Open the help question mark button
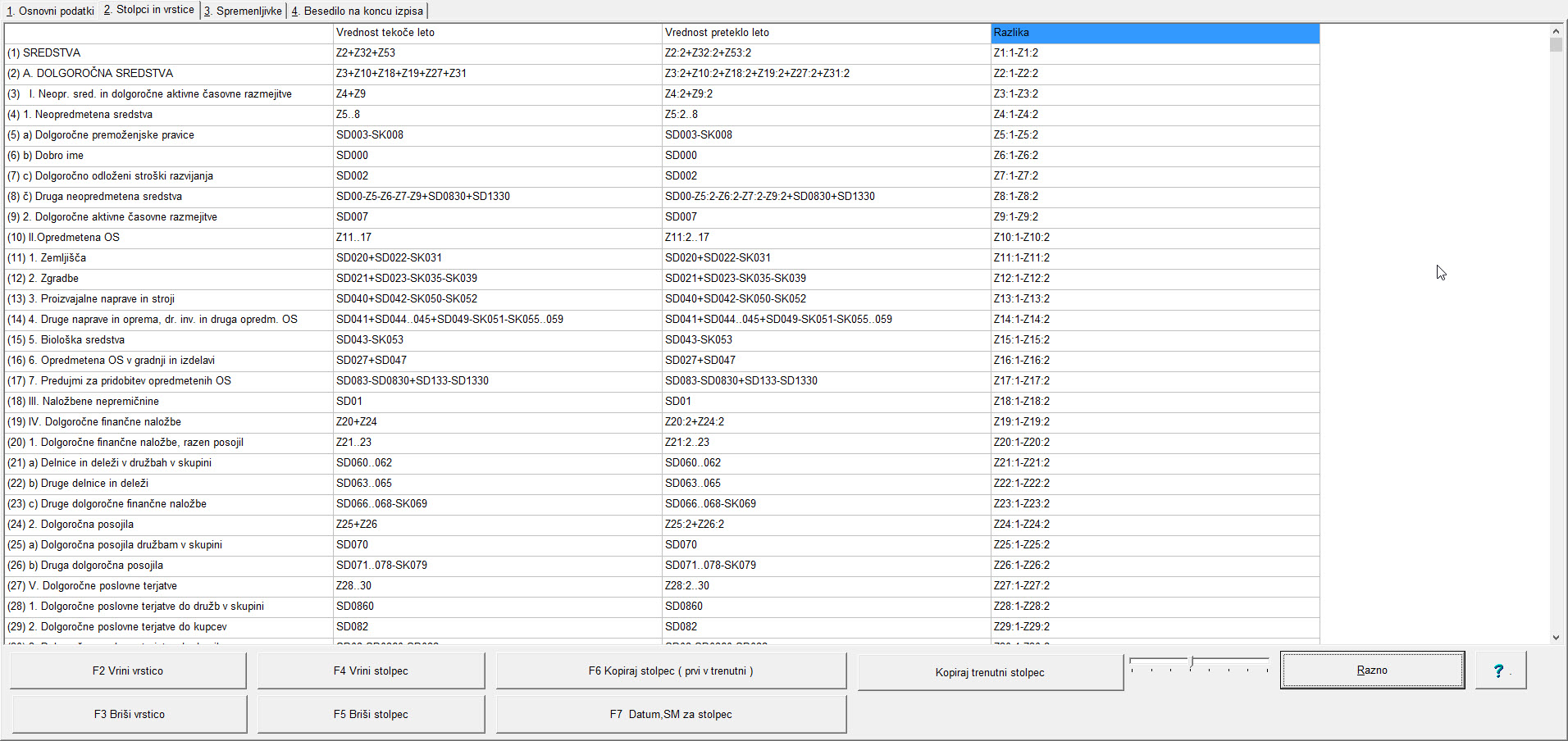Viewport: 1568px width, 741px height. point(1500,671)
